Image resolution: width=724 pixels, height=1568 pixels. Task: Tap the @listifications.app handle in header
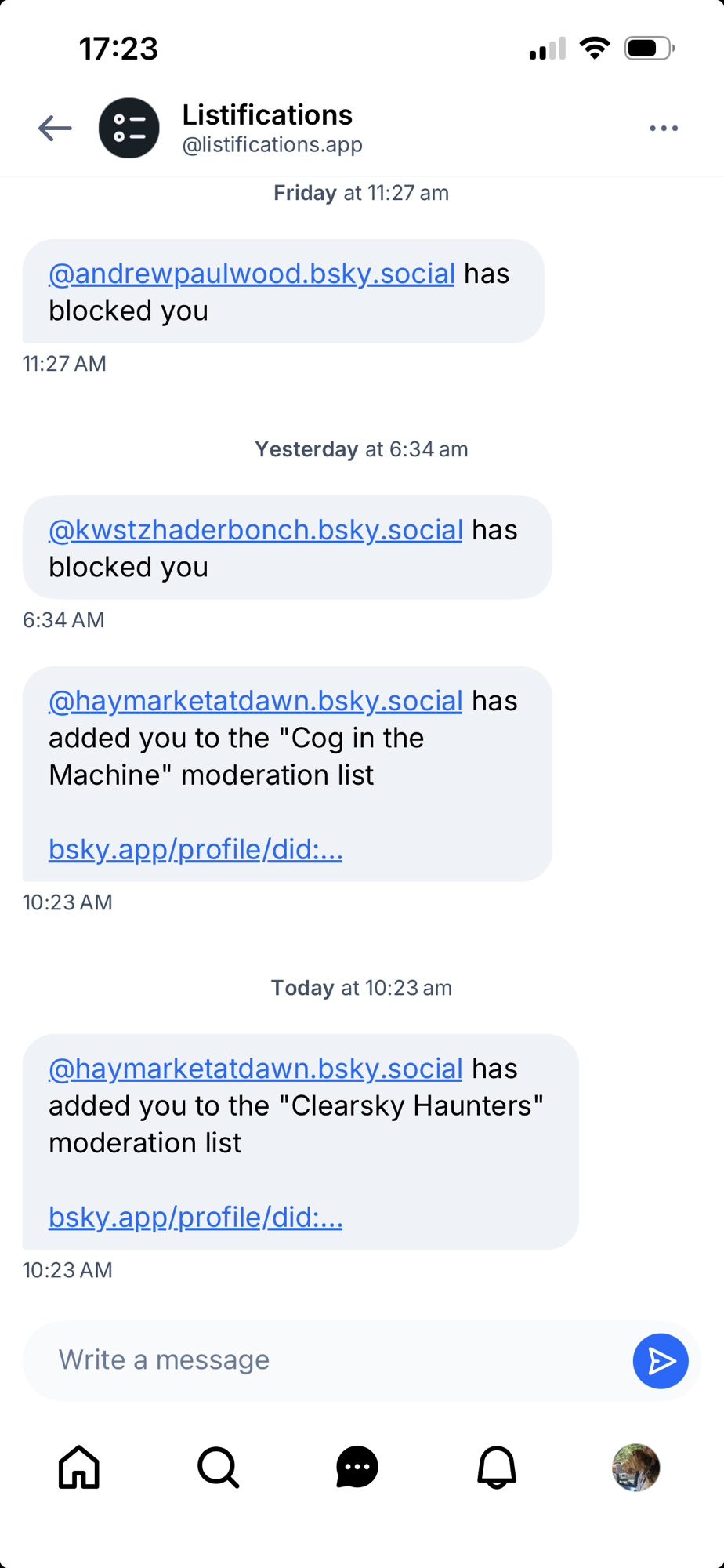point(272,145)
